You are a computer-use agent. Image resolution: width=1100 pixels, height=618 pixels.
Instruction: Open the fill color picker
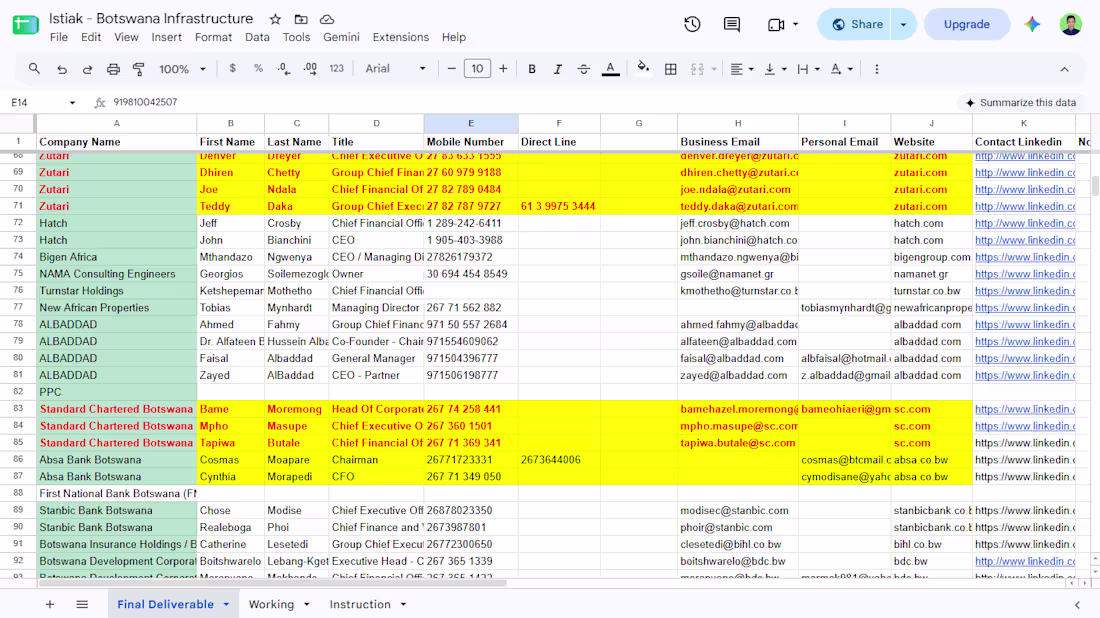pyautogui.click(x=643, y=69)
